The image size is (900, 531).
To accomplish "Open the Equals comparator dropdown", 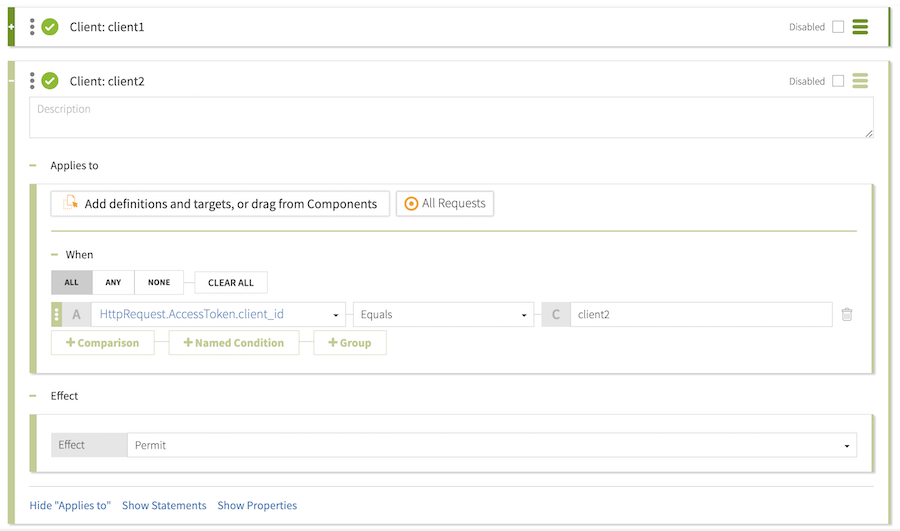I will coord(443,314).
